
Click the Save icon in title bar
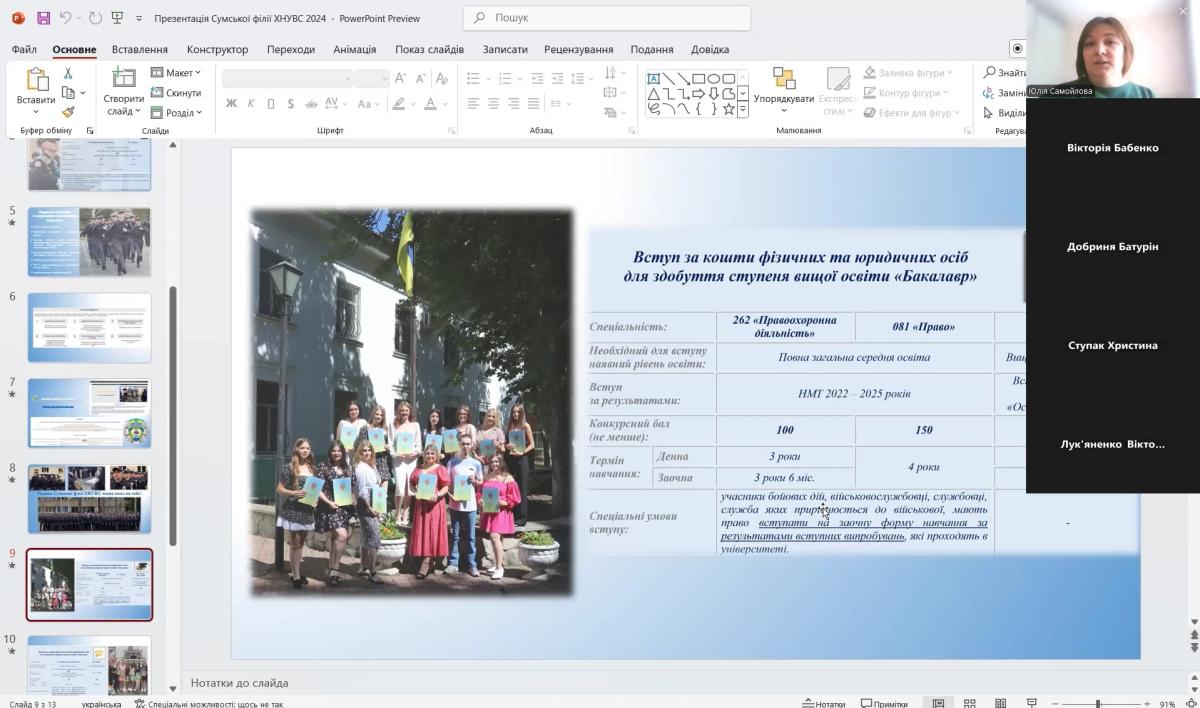[x=43, y=18]
